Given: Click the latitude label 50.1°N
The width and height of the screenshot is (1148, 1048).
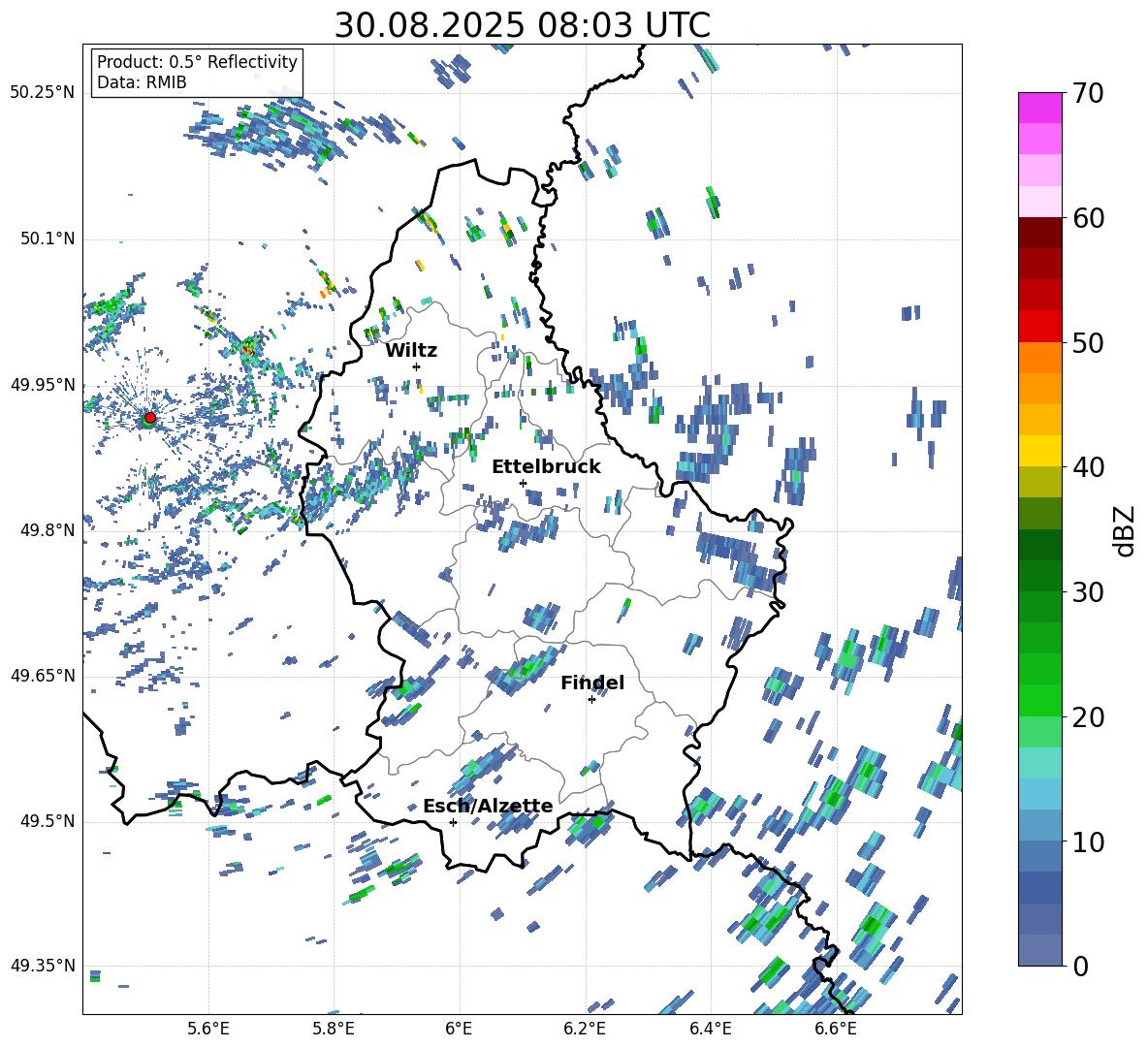Looking at the screenshot, I should [x=48, y=239].
